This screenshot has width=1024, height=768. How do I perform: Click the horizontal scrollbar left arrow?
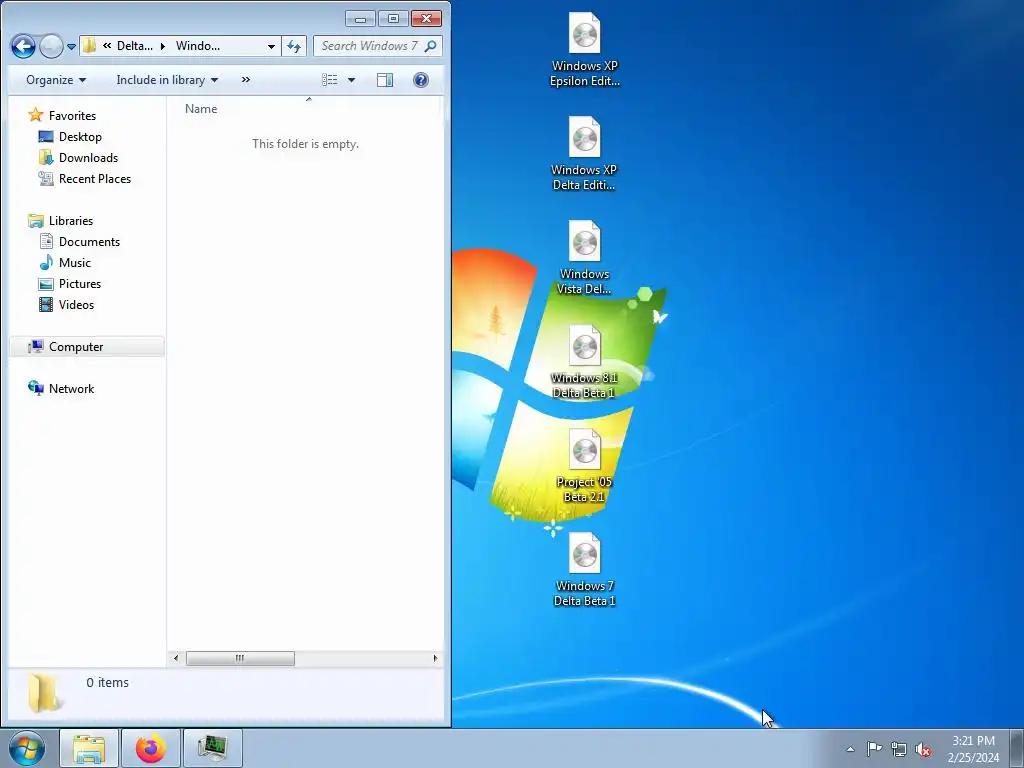(x=176, y=658)
